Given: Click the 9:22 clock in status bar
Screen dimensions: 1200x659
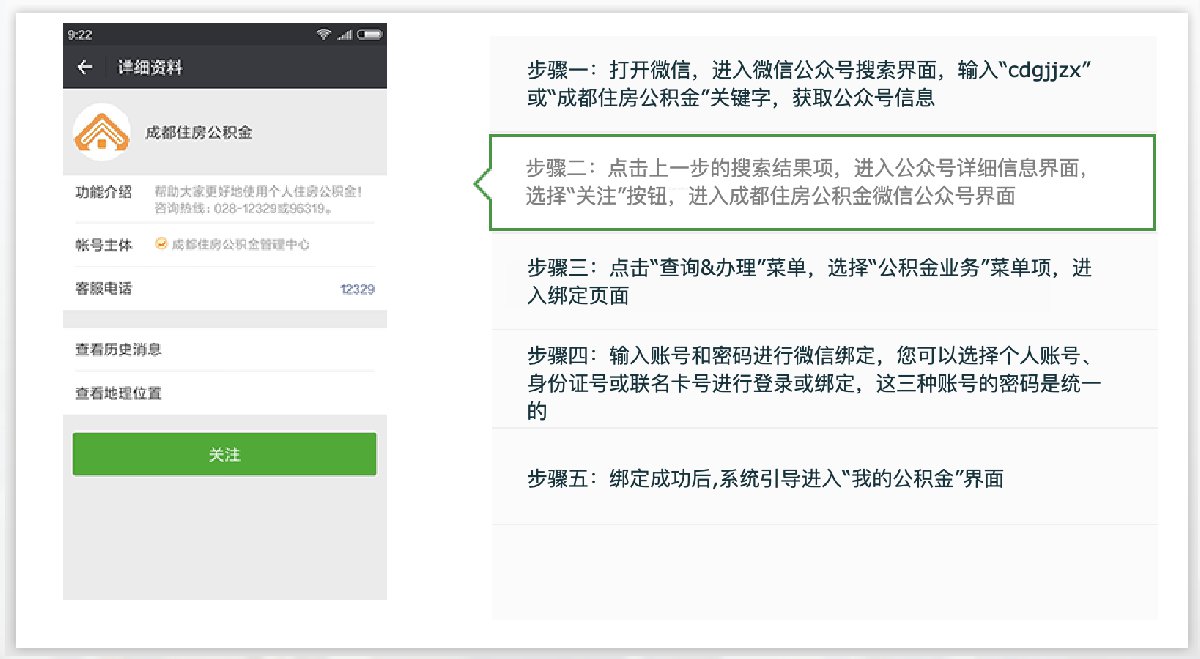Looking at the screenshot, I should pos(80,35).
